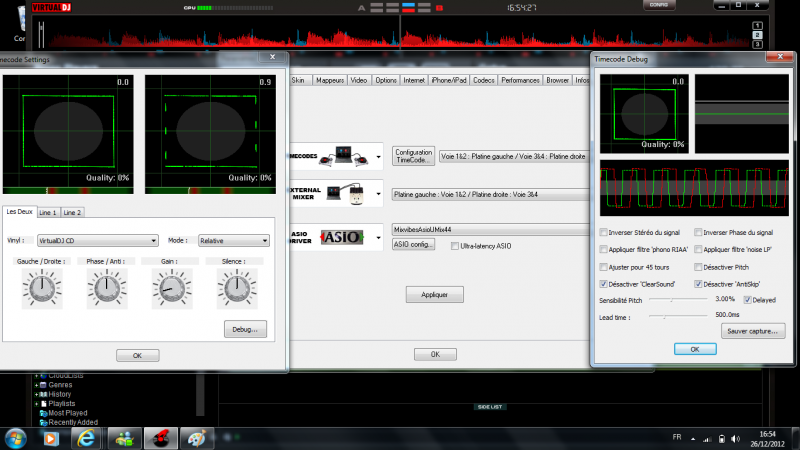Click the Debug... button
800x450 pixels.
pos(244,328)
